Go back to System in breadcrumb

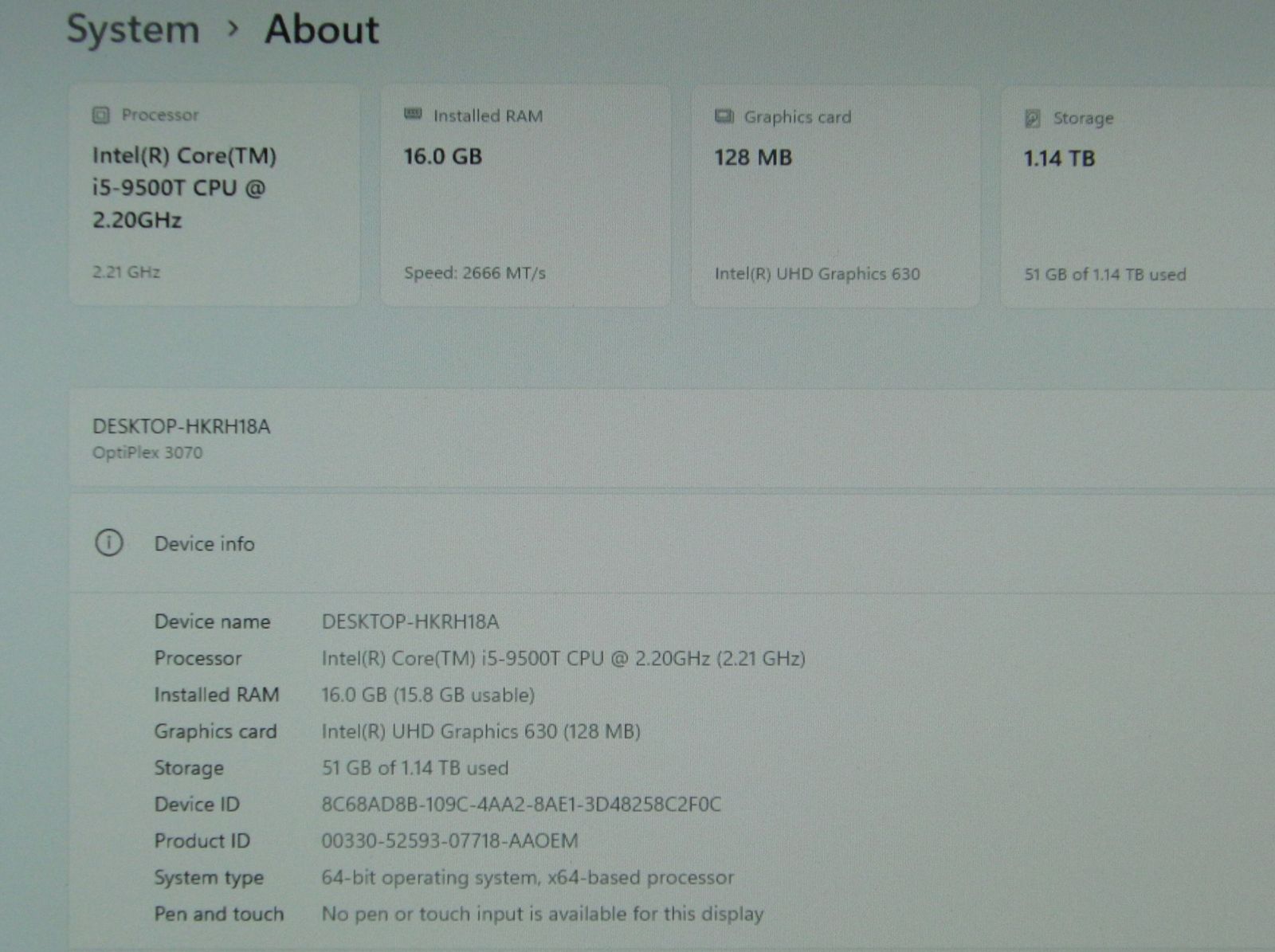pos(133,29)
